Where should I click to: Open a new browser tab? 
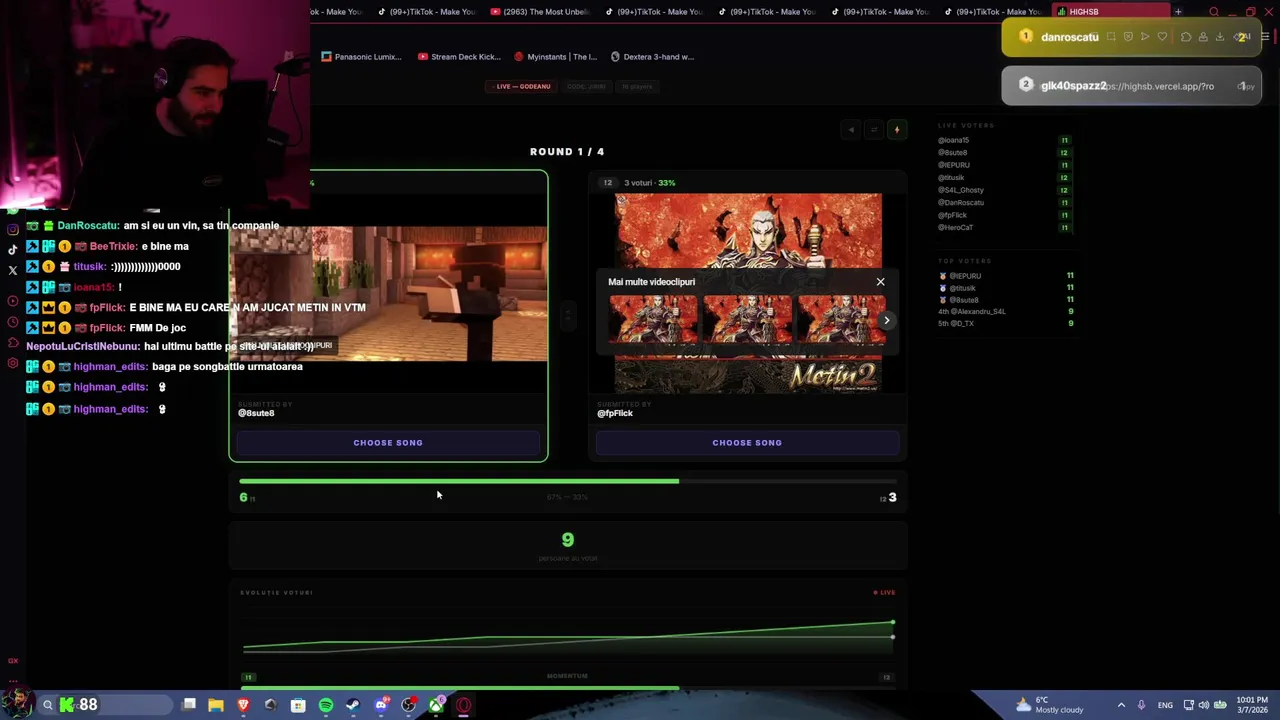[x=1178, y=12]
